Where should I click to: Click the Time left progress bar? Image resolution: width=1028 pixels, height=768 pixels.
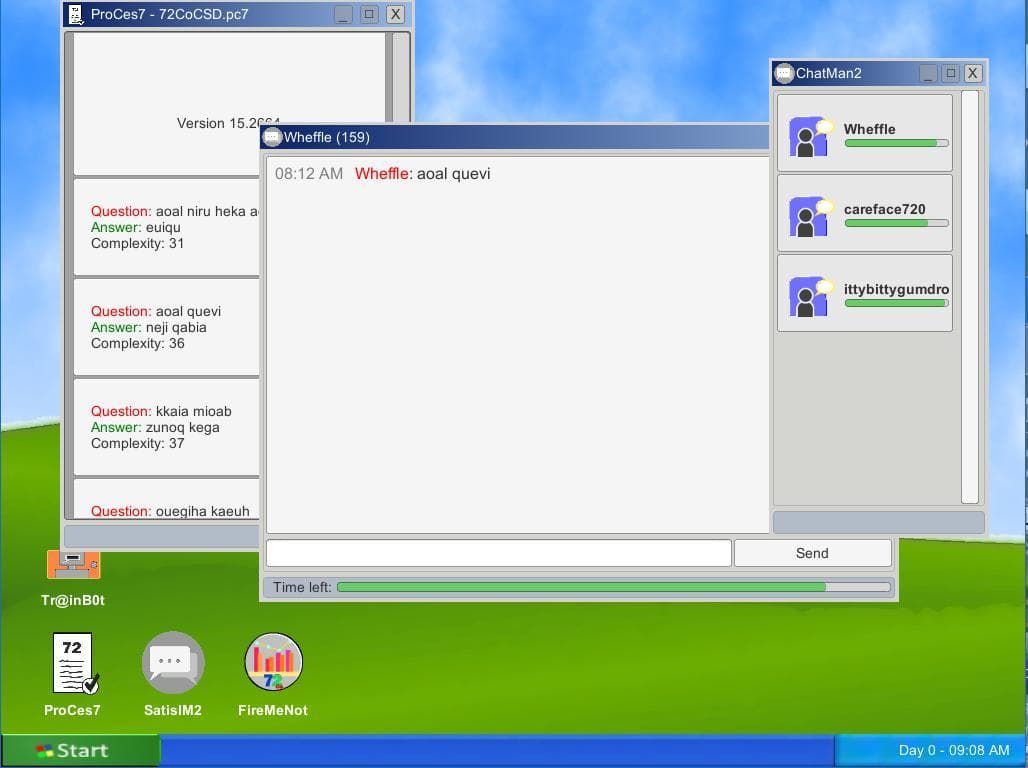(x=614, y=587)
